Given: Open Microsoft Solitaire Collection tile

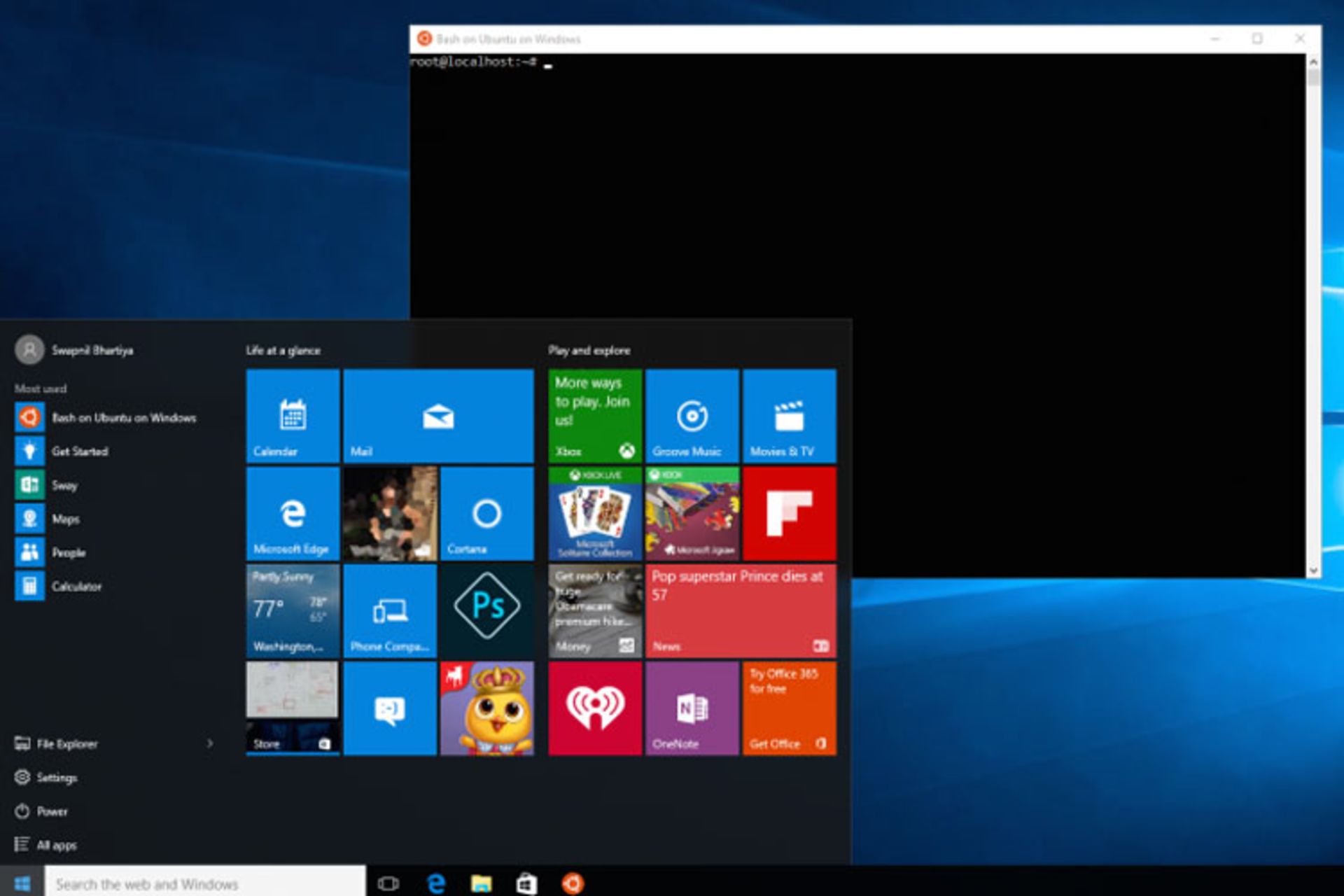Looking at the screenshot, I should coord(595,514).
